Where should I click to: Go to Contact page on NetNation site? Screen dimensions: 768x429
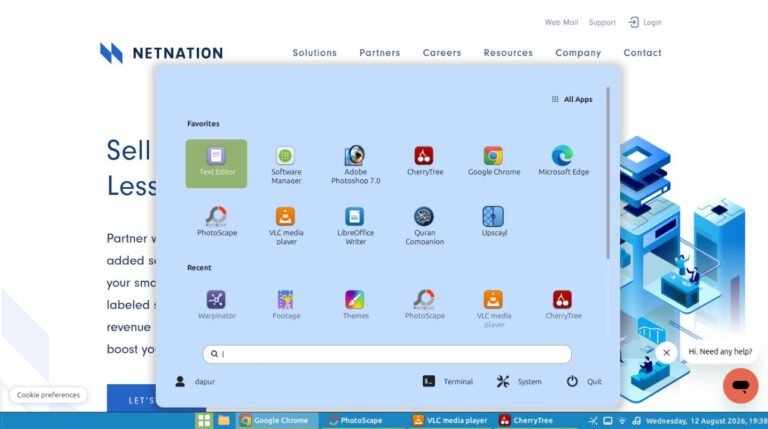[x=642, y=53]
